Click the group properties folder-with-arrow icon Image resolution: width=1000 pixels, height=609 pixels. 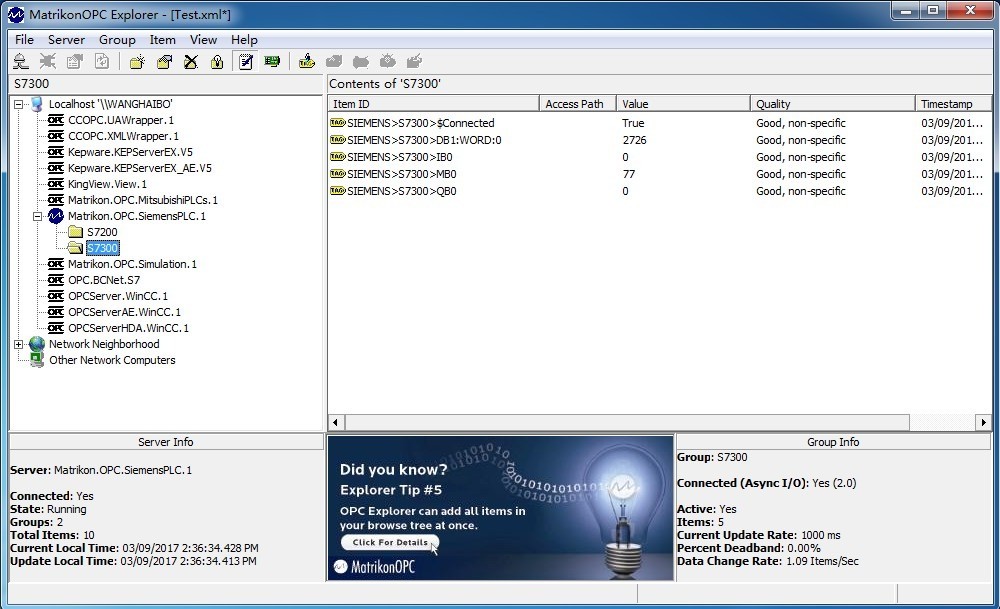click(165, 61)
